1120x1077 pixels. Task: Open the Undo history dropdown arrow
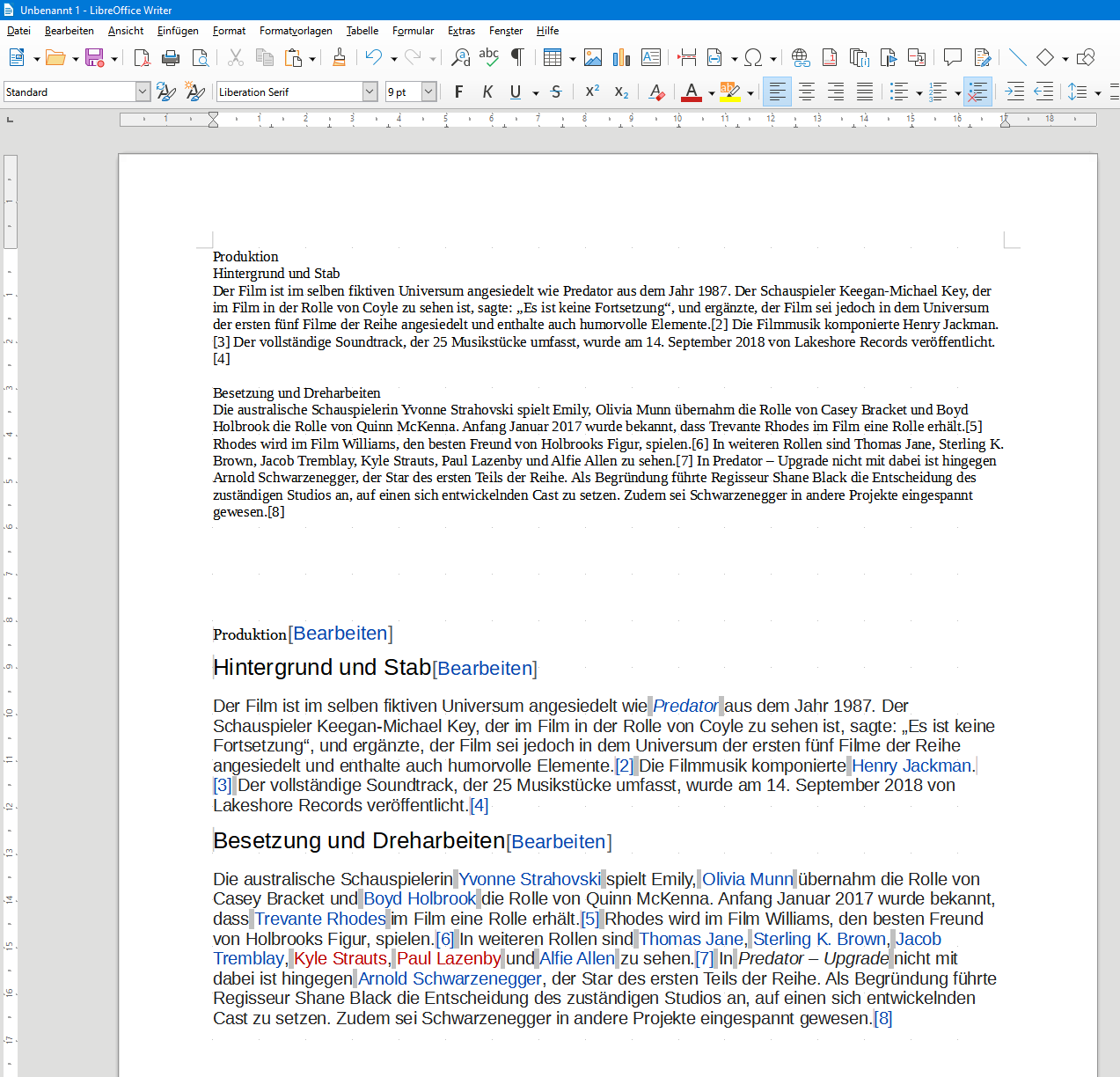coord(393,59)
